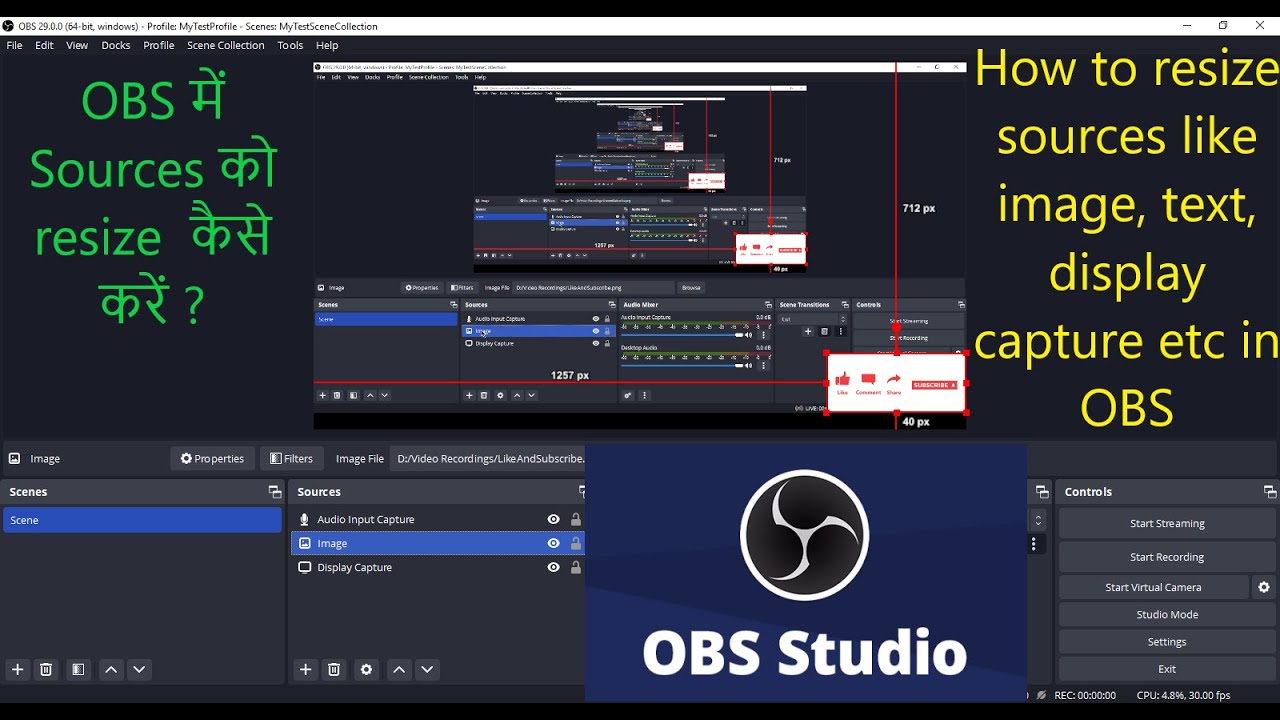Image resolution: width=1280 pixels, height=720 pixels.
Task: Open the Profile menu
Action: tap(158, 45)
